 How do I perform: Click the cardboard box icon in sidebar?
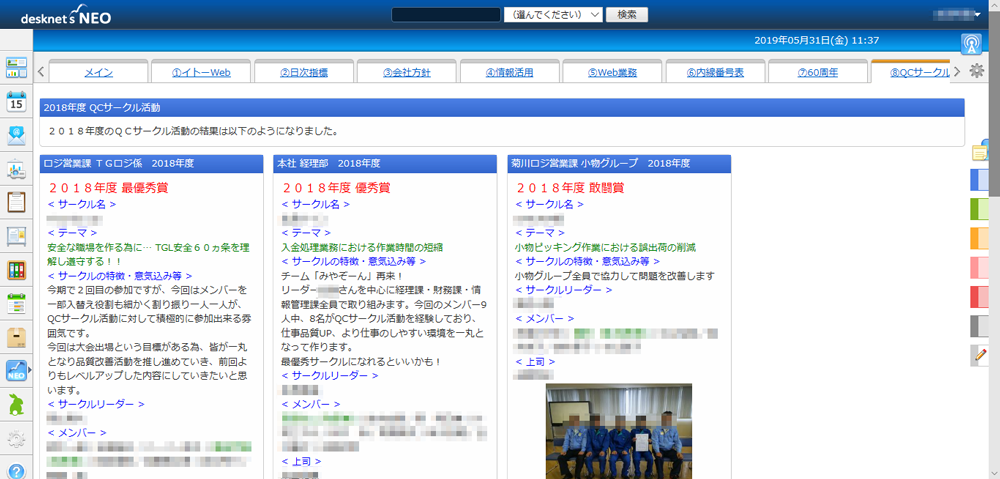pyautogui.click(x=16, y=337)
